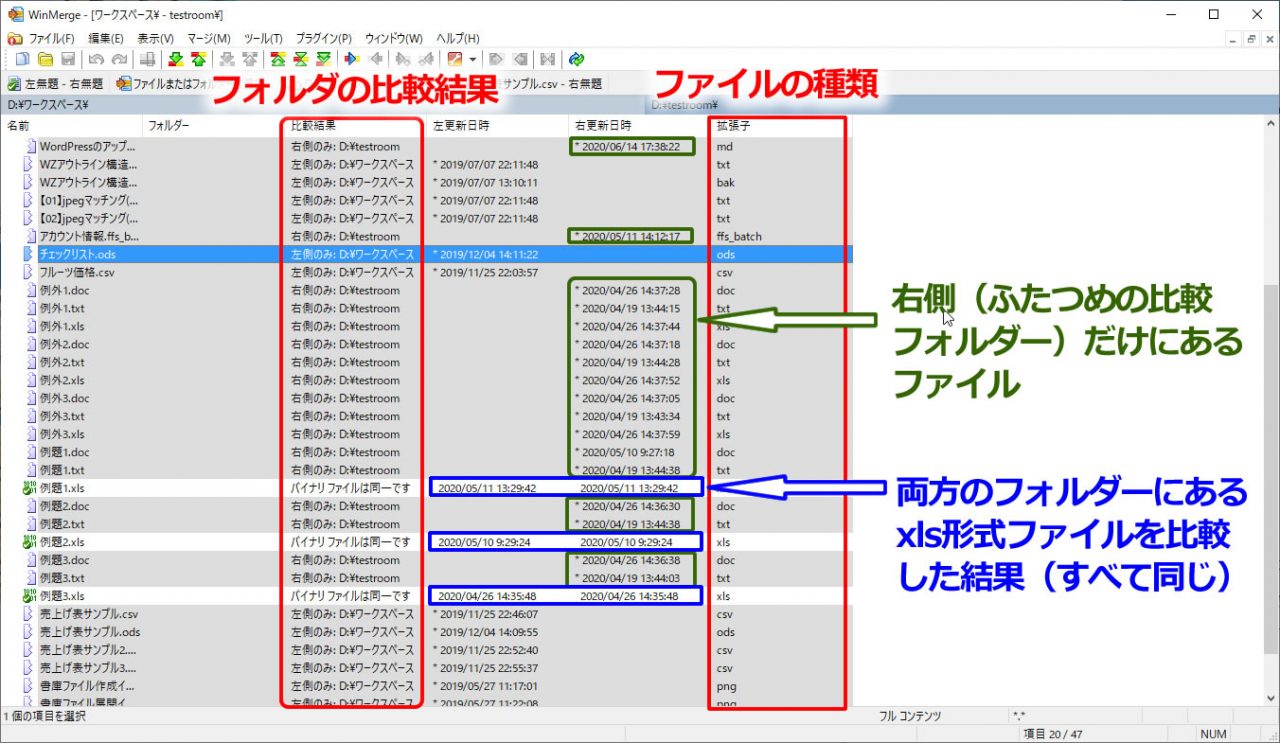Image resolution: width=1280 pixels, height=743 pixels.
Task: Open the 編集(E) menu
Action: click(x=106, y=38)
